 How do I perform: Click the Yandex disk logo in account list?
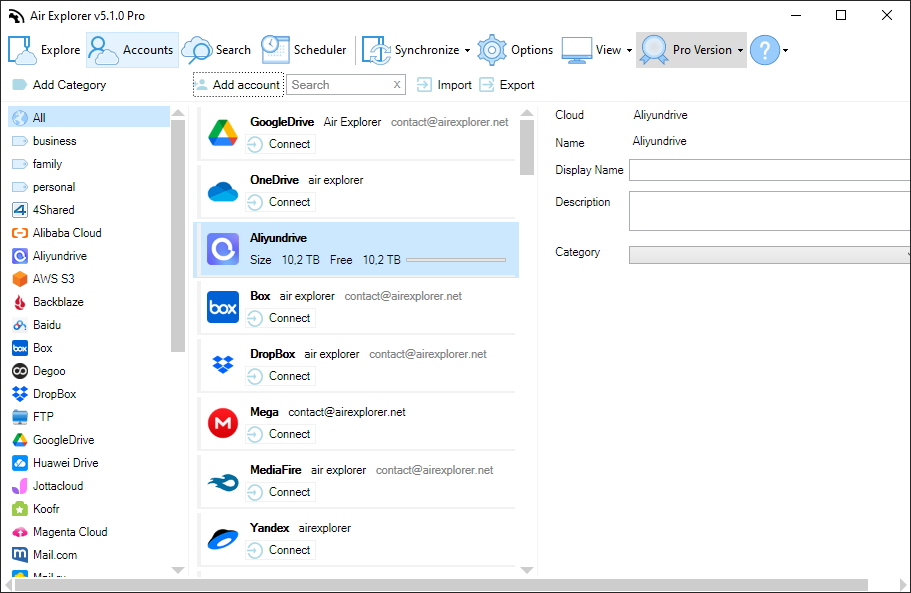click(223, 539)
